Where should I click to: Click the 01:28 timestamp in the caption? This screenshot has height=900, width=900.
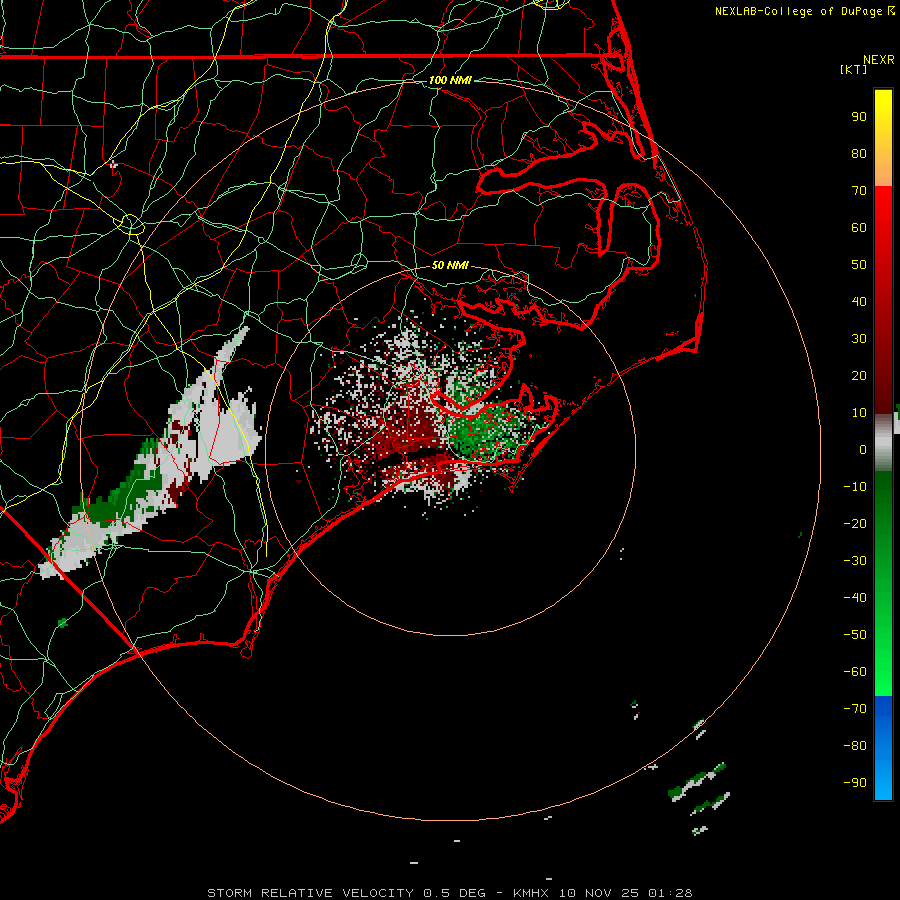(x=670, y=893)
